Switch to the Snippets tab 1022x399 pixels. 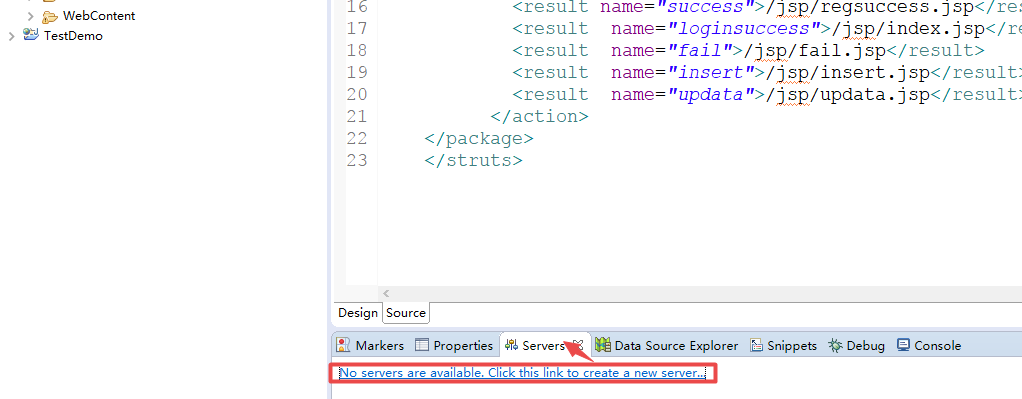[783, 346]
